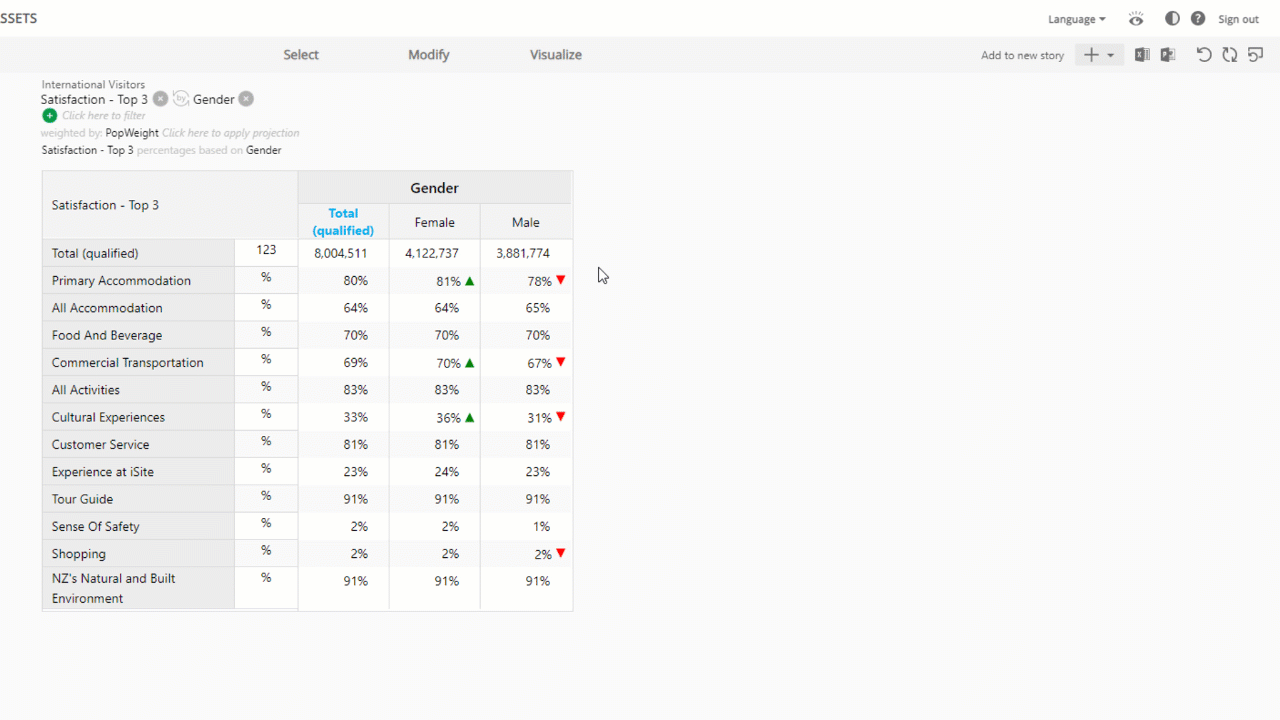Expand the add to story plus dropdown
This screenshot has height=720, width=1280.
click(x=1099, y=55)
